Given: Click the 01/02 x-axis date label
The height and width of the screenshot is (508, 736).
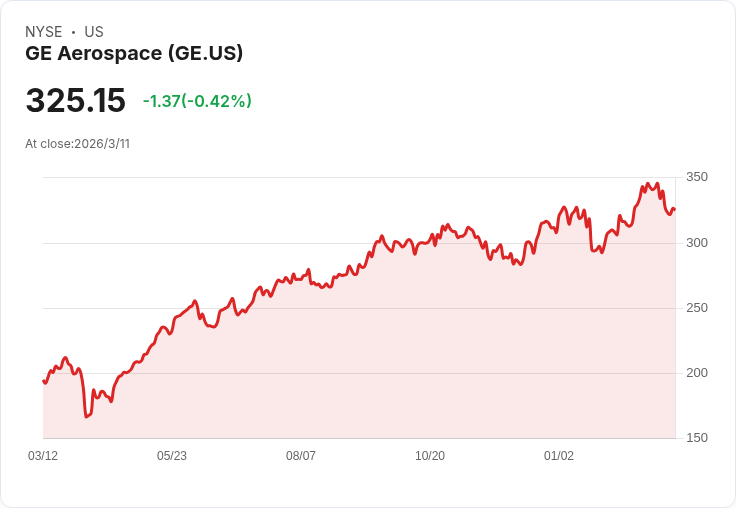Looking at the screenshot, I should 559,456.
